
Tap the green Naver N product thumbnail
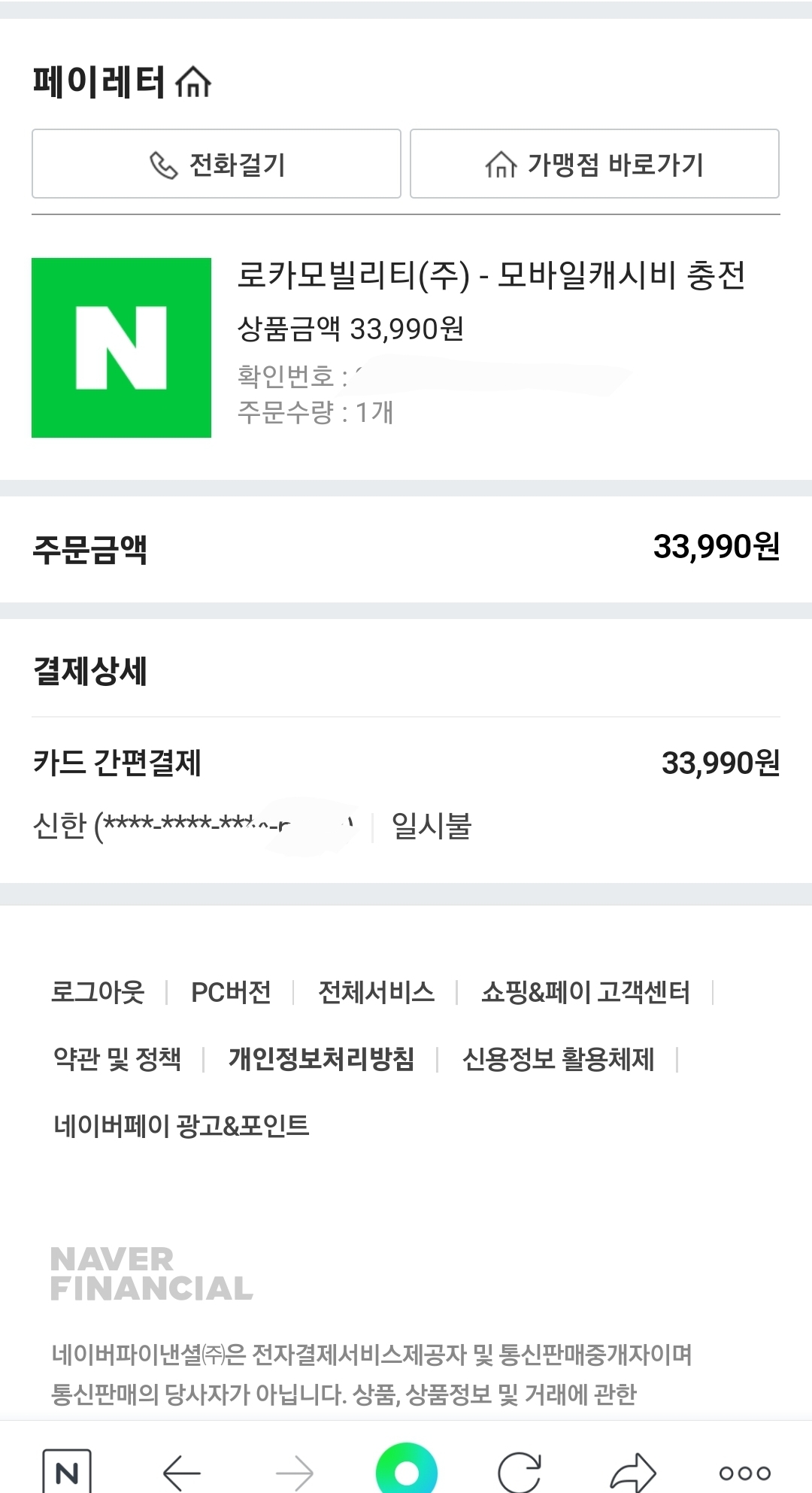click(121, 347)
